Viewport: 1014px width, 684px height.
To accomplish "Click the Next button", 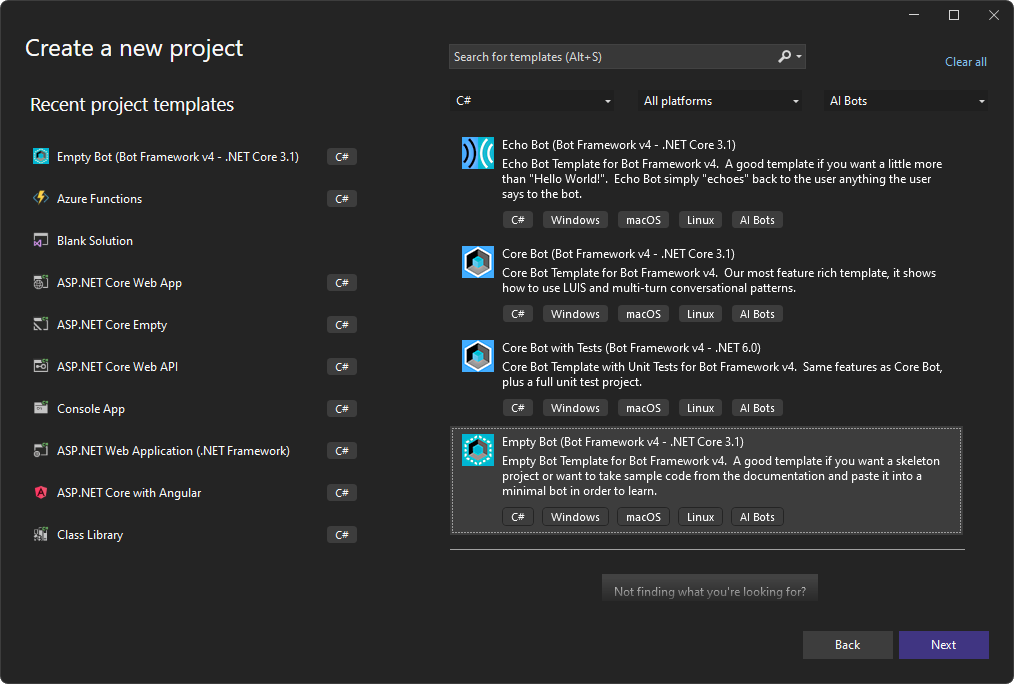I will point(943,645).
